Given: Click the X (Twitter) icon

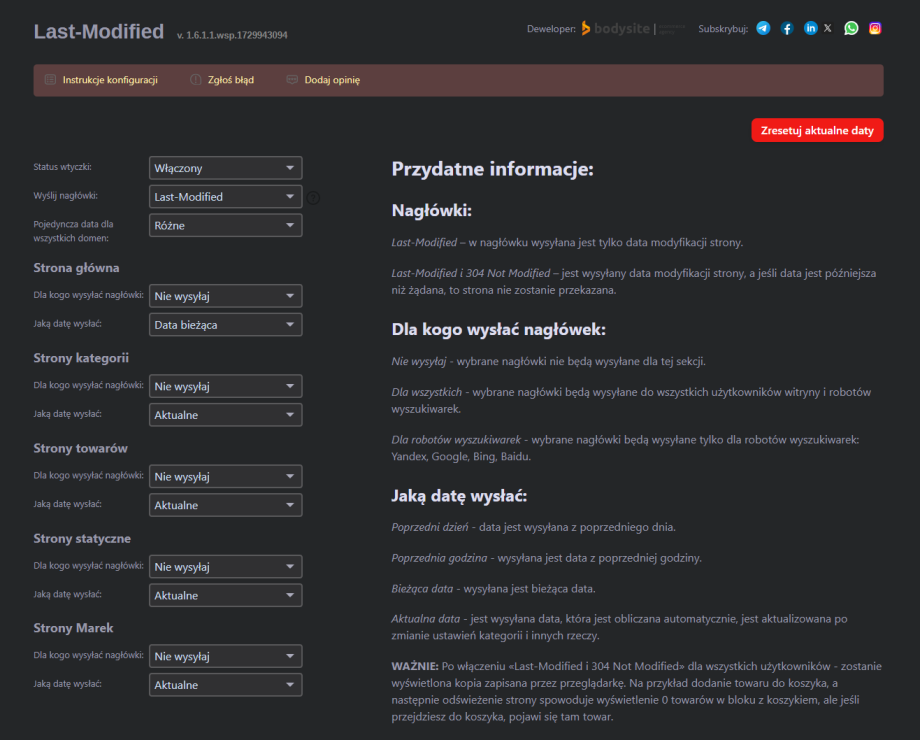Looking at the screenshot, I should click(x=827, y=29).
